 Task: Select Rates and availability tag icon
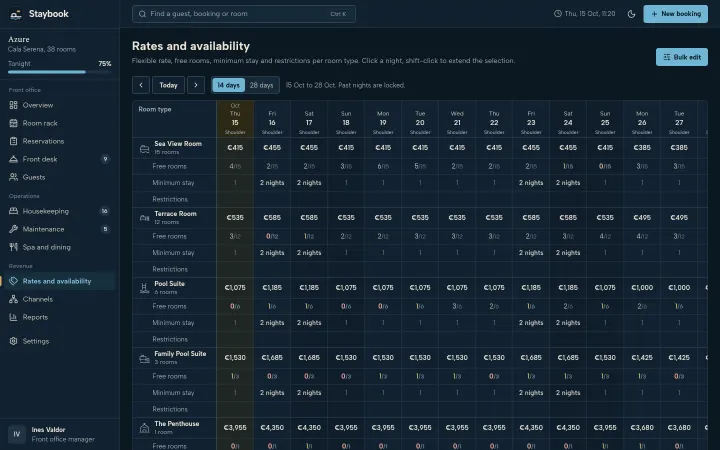pyautogui.click(x=13, y=281)
